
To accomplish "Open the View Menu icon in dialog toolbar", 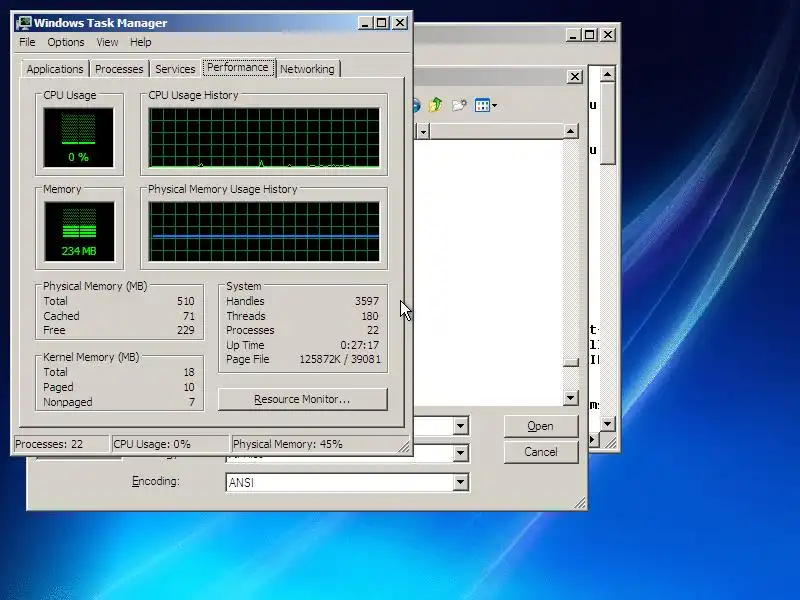I will click(485, 105).
